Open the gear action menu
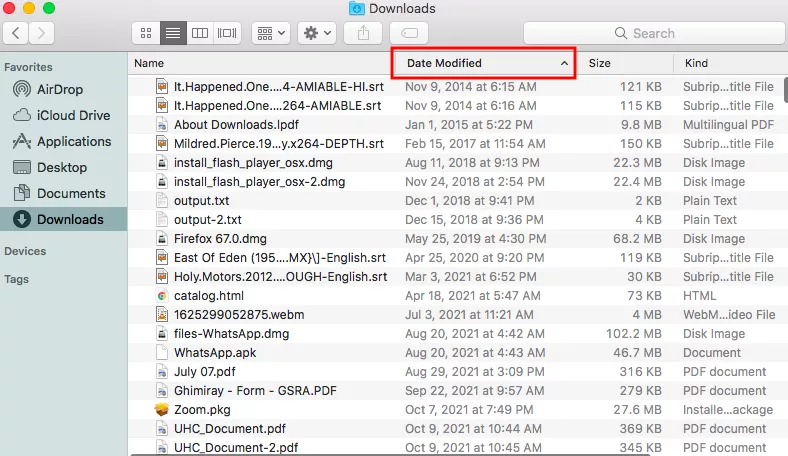Viewport: 788px width, 456px height. coord(317,33)
